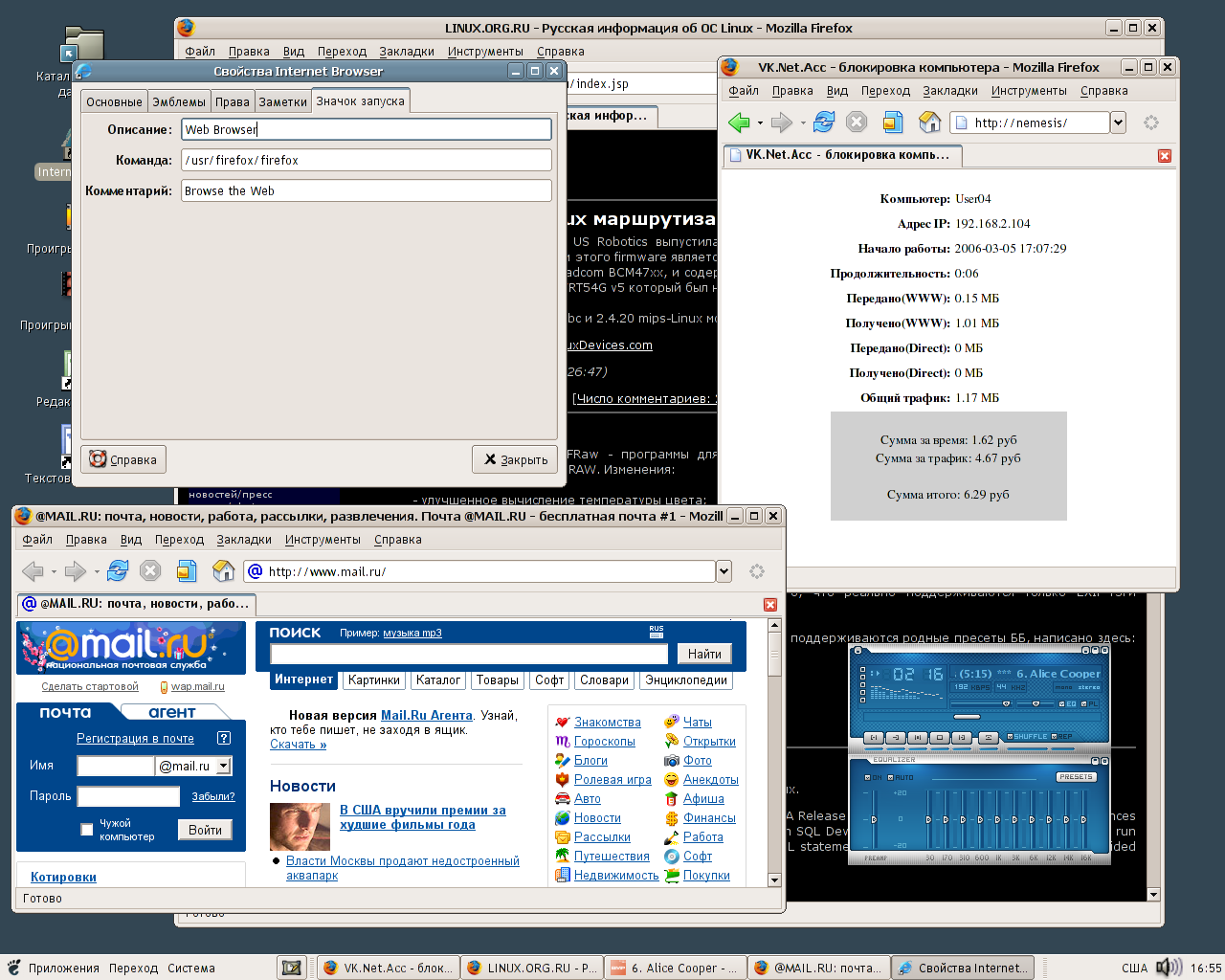Open URL history dropdown in mail.ru window
Image resolution: width=1225 pixels, height=980 pixels.
[724, 571]
